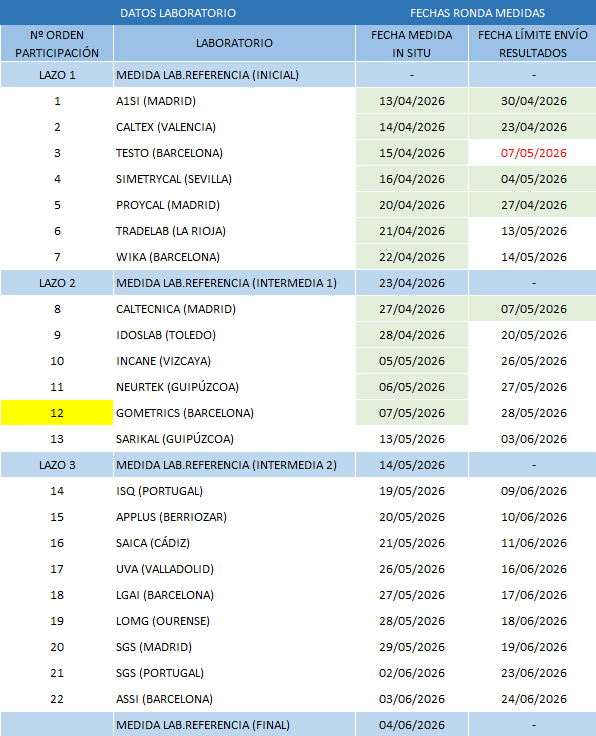596x736 pixels.
Task: Select date 13/04/2026 in the A1SI row
Action: pos(412,101)
